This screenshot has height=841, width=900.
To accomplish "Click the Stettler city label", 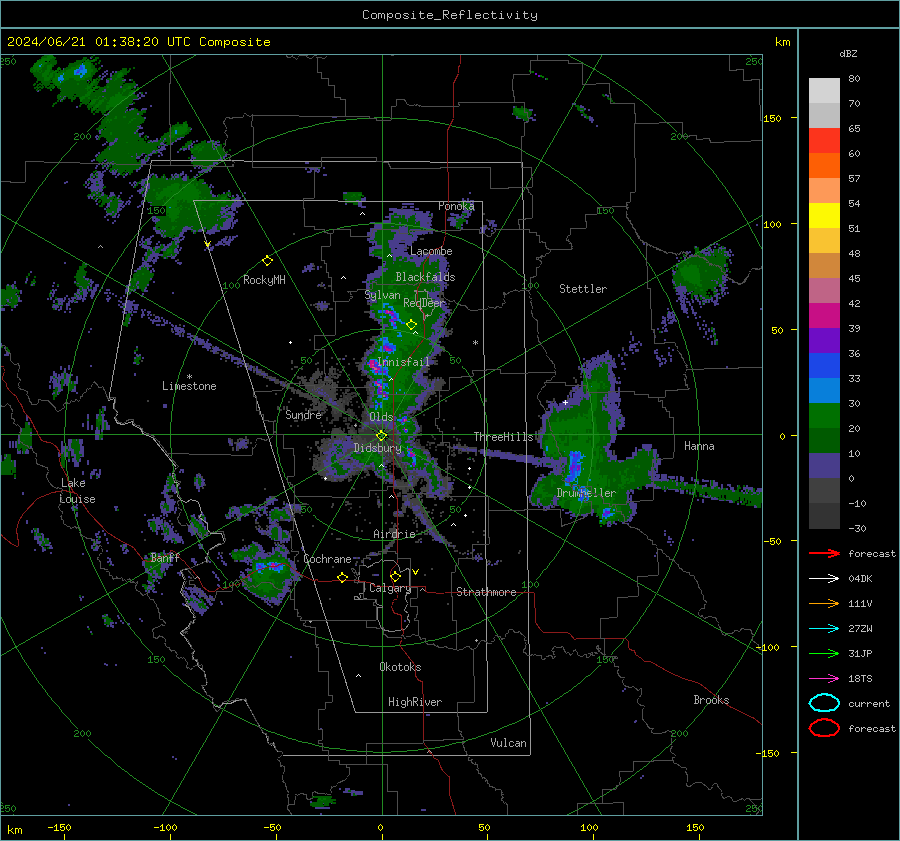I will [583, 289].
